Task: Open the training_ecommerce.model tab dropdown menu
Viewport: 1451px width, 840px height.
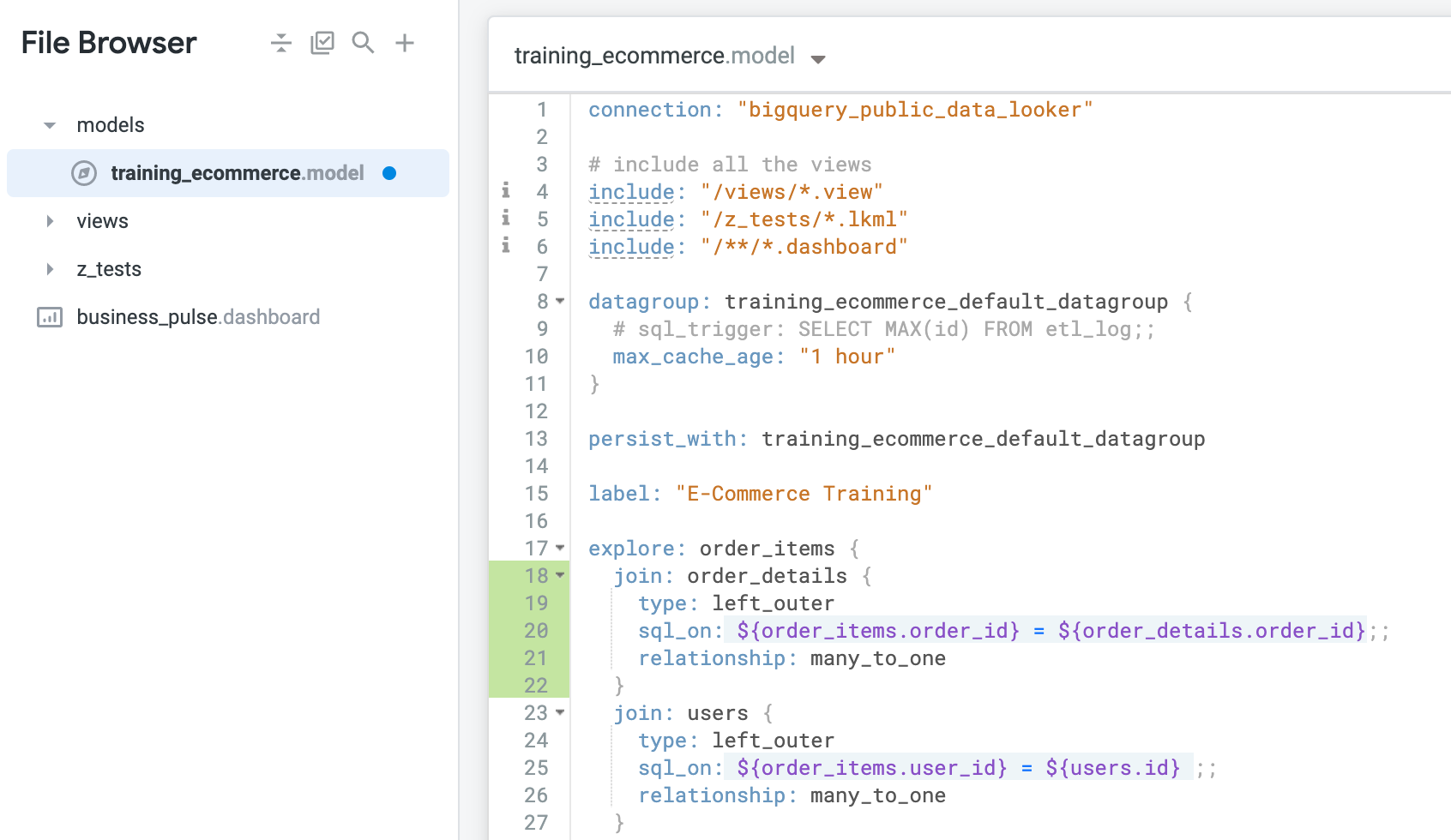Action: click(819, 58)
